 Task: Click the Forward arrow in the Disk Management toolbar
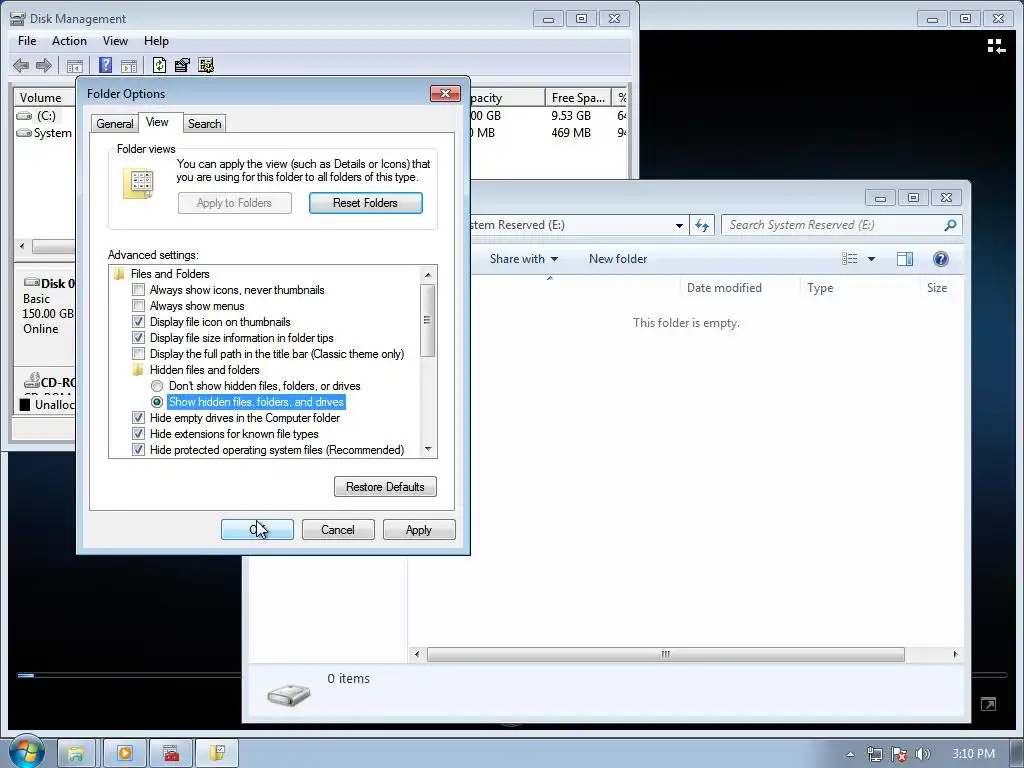pyautogui.click(x=44, y=65)
